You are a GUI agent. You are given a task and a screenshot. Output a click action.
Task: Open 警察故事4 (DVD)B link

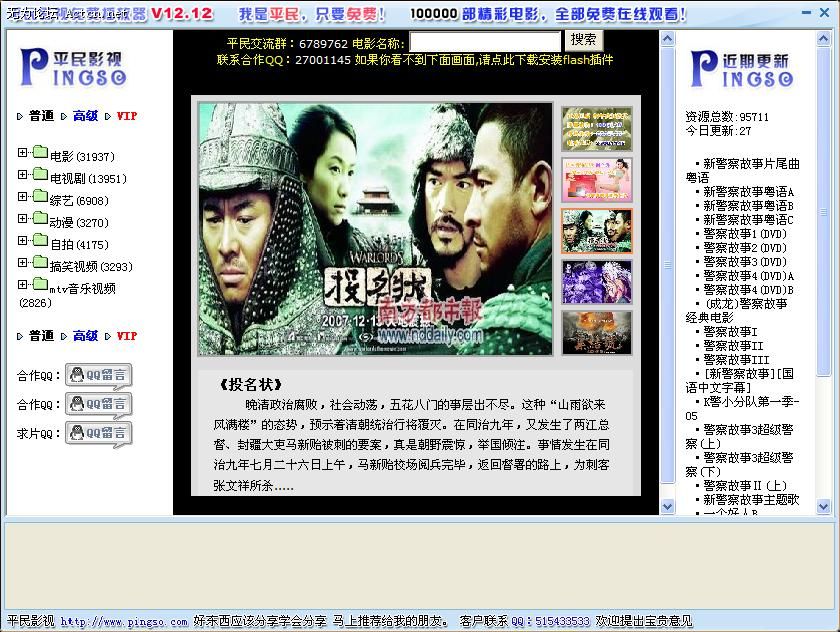(x=748, y=290)
